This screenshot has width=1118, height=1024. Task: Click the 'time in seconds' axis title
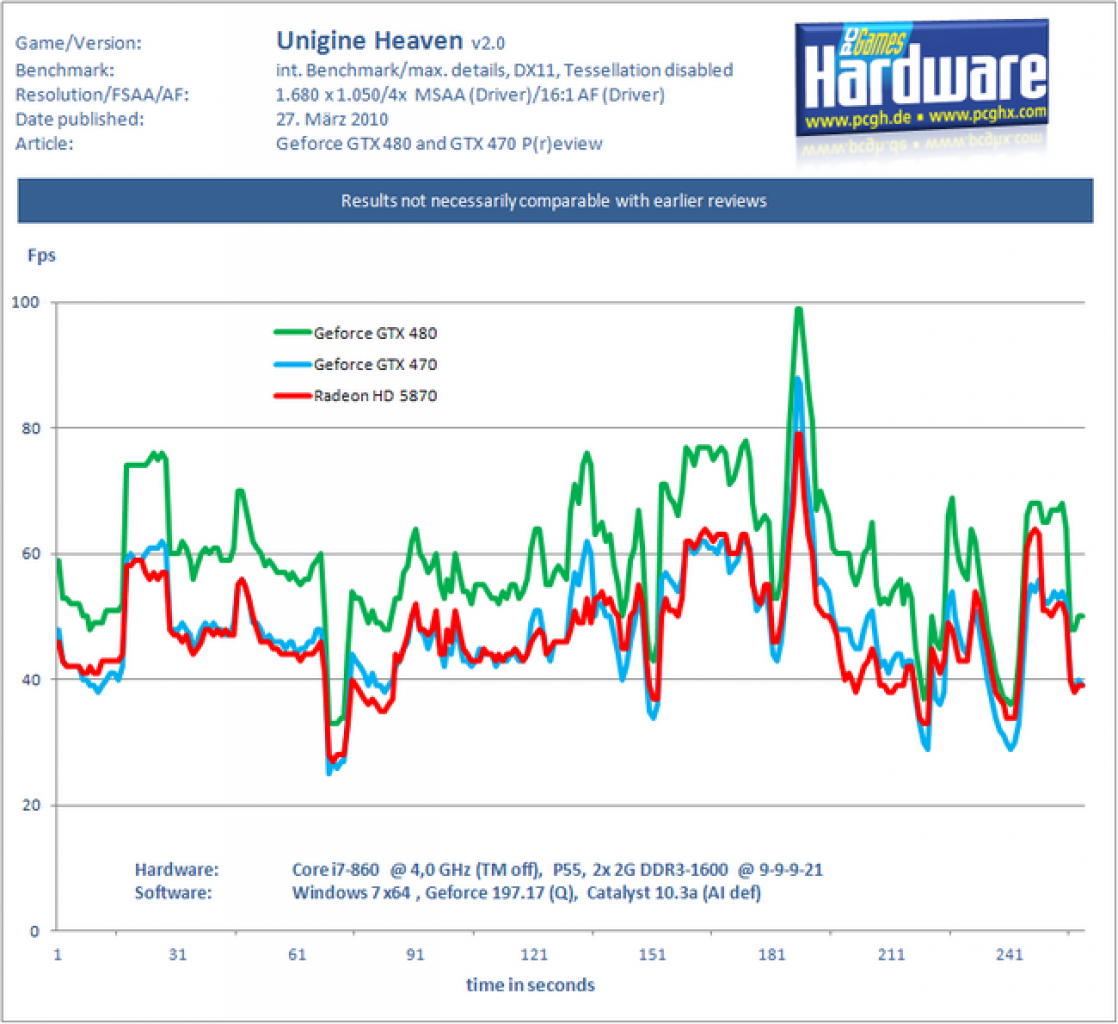tap(530, 985)
